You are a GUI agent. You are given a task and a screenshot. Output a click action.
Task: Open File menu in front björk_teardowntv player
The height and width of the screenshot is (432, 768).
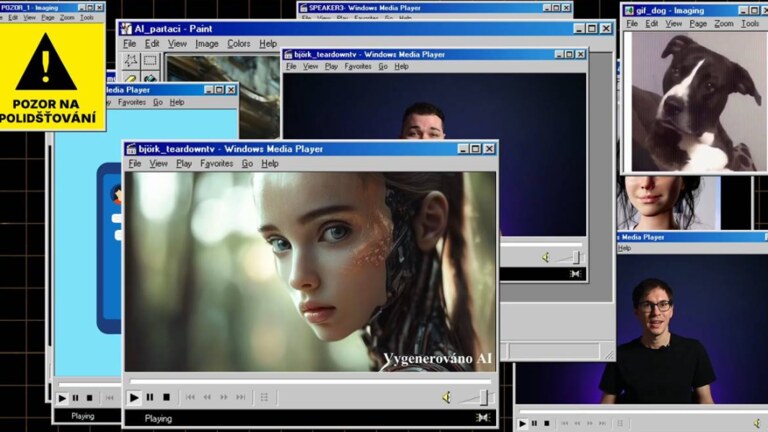click(x=135, y=164)
